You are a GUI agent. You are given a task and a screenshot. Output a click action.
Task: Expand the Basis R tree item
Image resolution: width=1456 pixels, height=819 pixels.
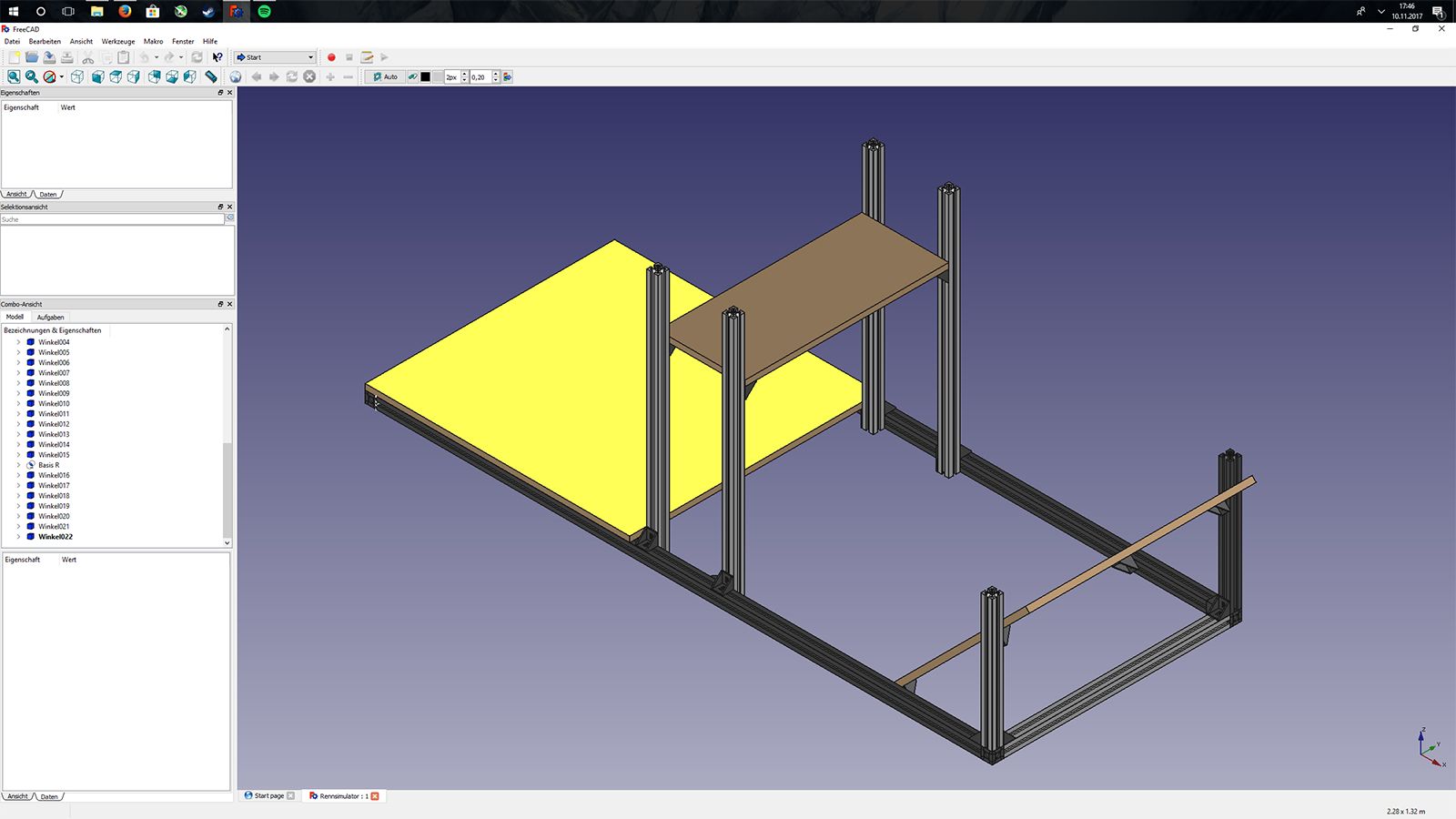18,465
